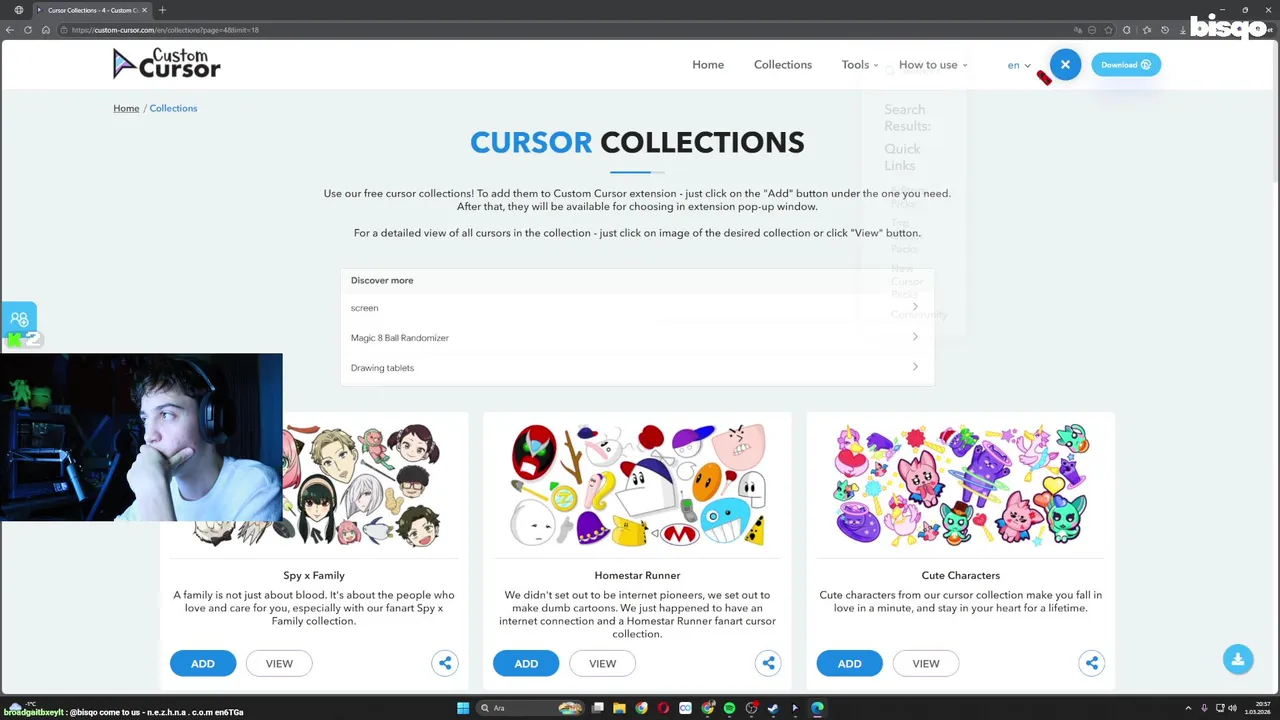This screenshot has height=720, width=1280.
Task: Open the 'screen' discover more row
Action: [636, 308]
